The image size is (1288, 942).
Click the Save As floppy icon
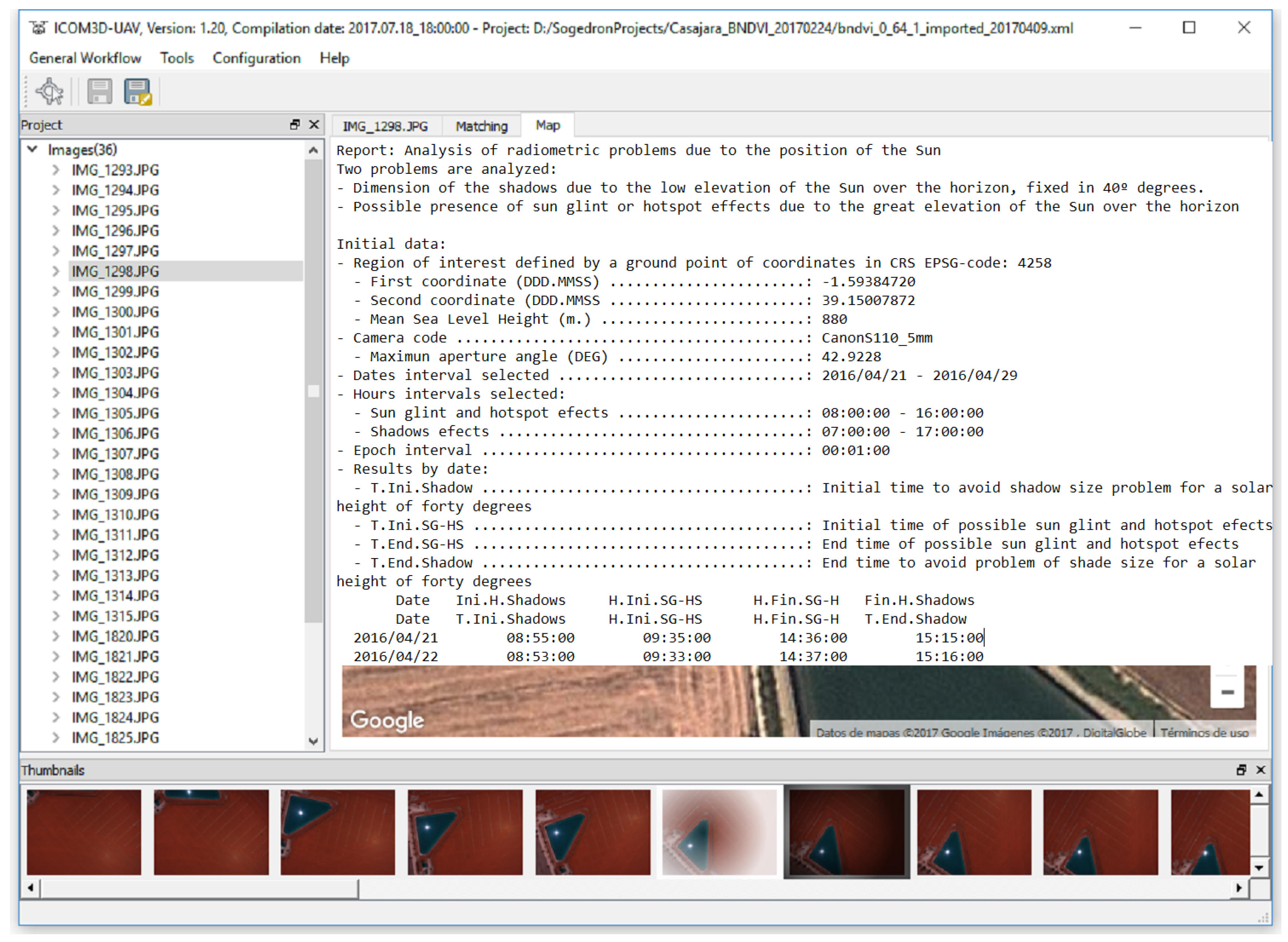137,91
